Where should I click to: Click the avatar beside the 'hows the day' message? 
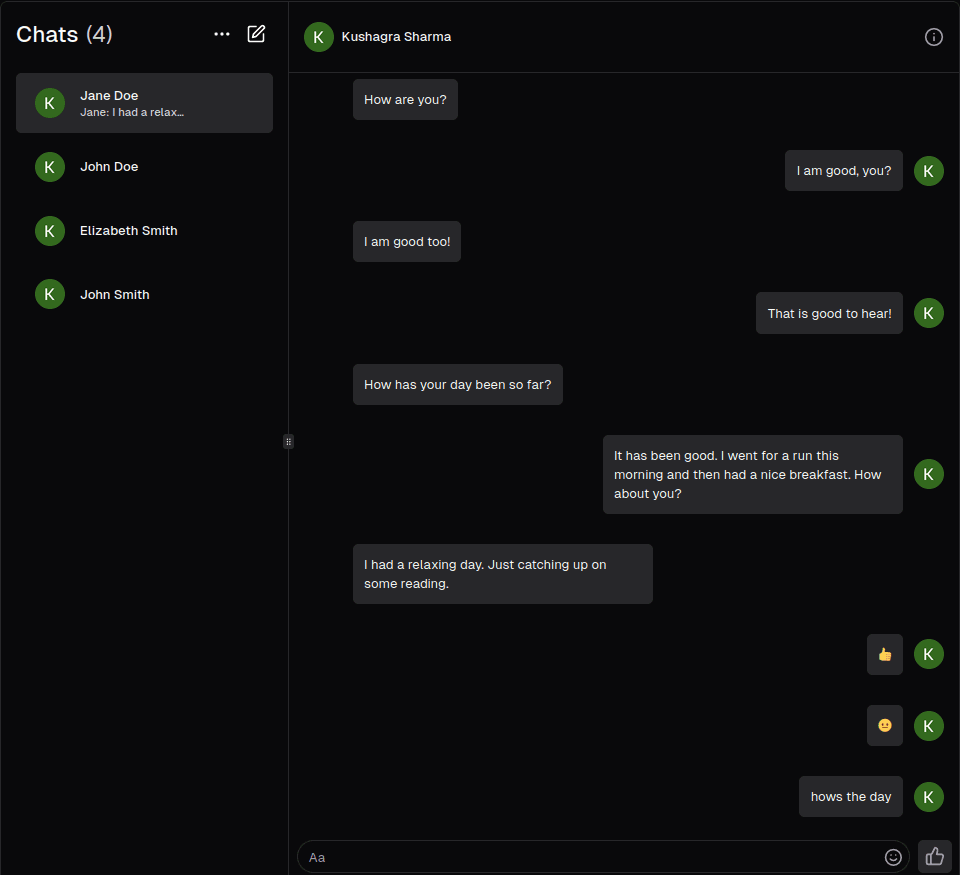(928, 796)
